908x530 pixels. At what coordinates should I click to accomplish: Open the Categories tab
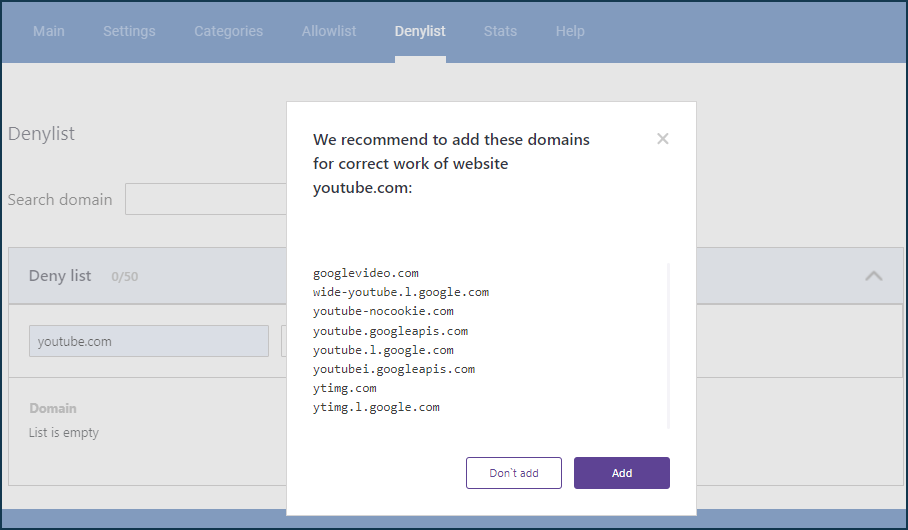[228, 31]
